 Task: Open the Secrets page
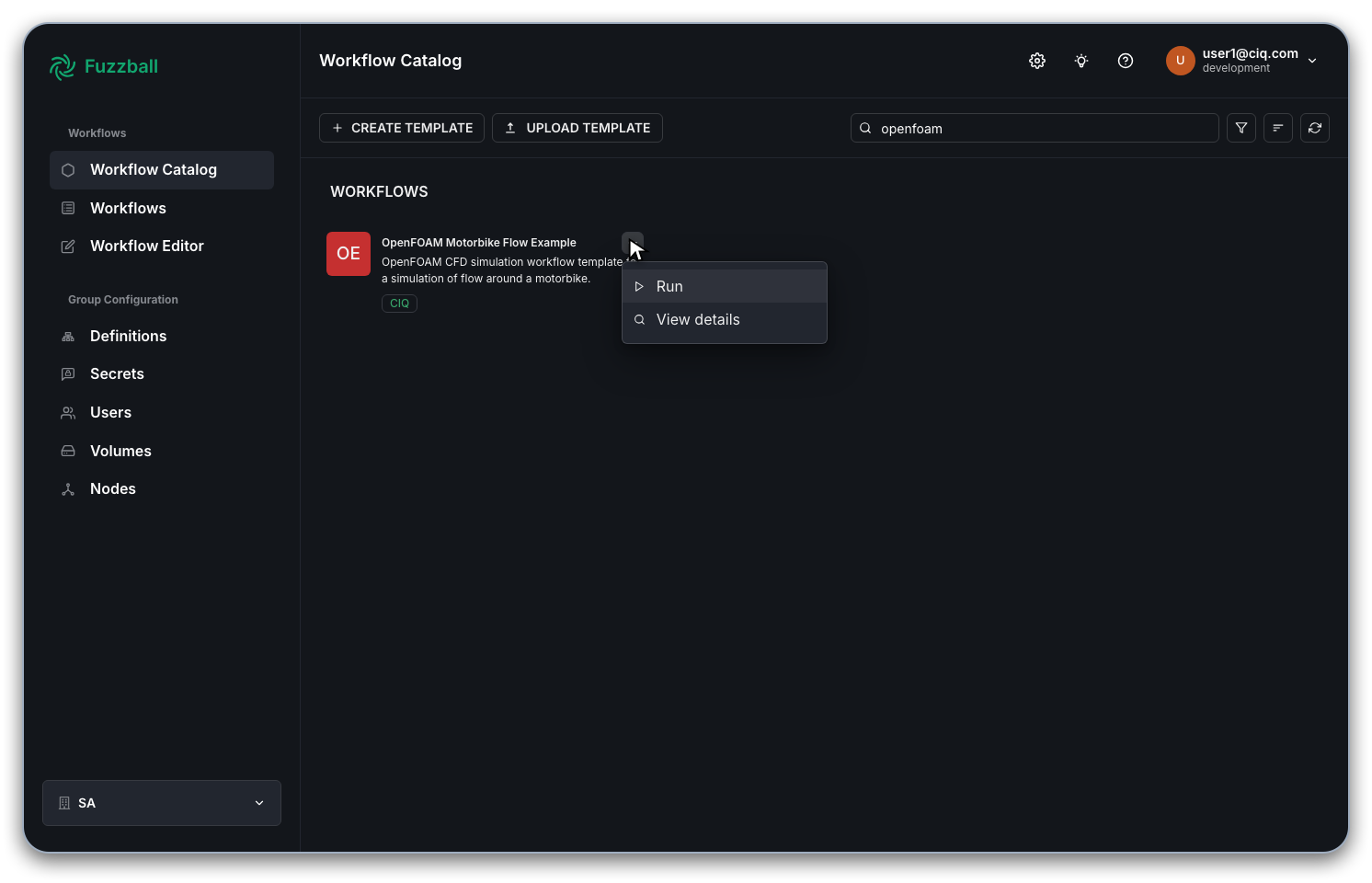pos(162,374)
